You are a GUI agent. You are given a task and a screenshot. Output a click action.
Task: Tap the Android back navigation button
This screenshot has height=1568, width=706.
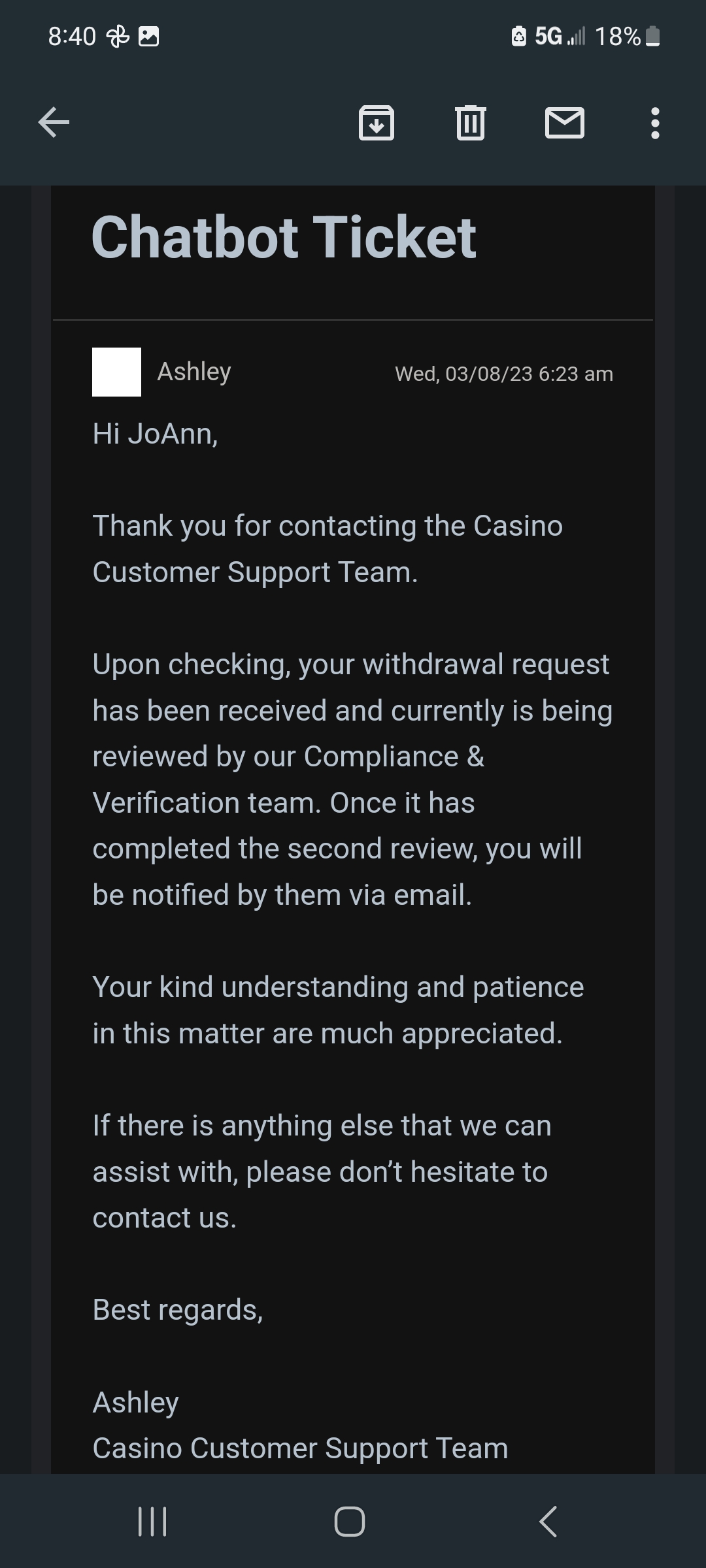point(548,1521)
